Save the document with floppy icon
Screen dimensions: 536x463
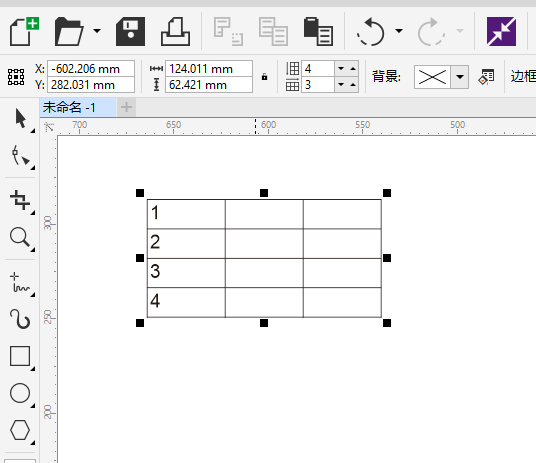pos(130,31)
